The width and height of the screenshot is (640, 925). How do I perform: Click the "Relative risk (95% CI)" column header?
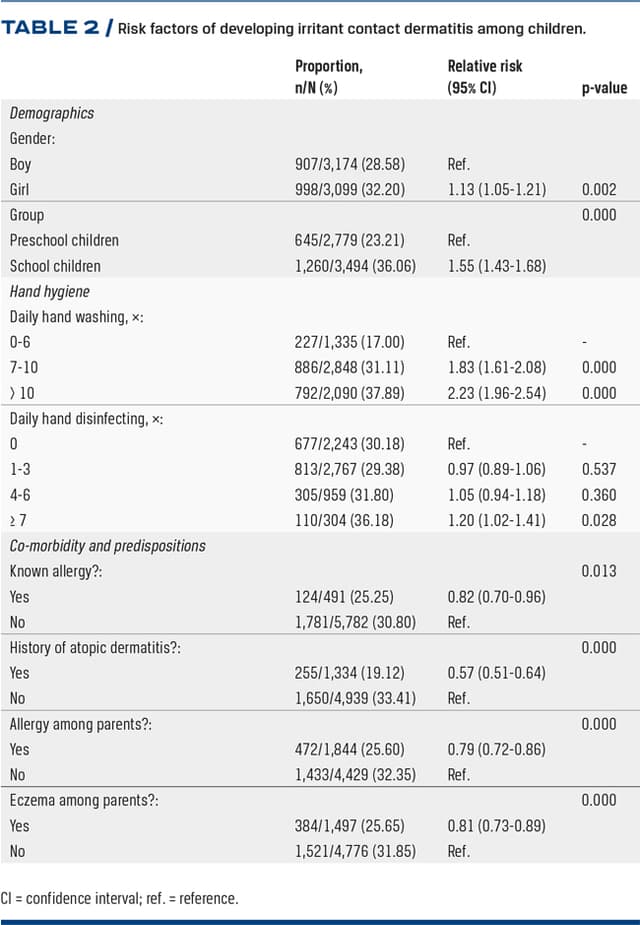coord(484,77)
